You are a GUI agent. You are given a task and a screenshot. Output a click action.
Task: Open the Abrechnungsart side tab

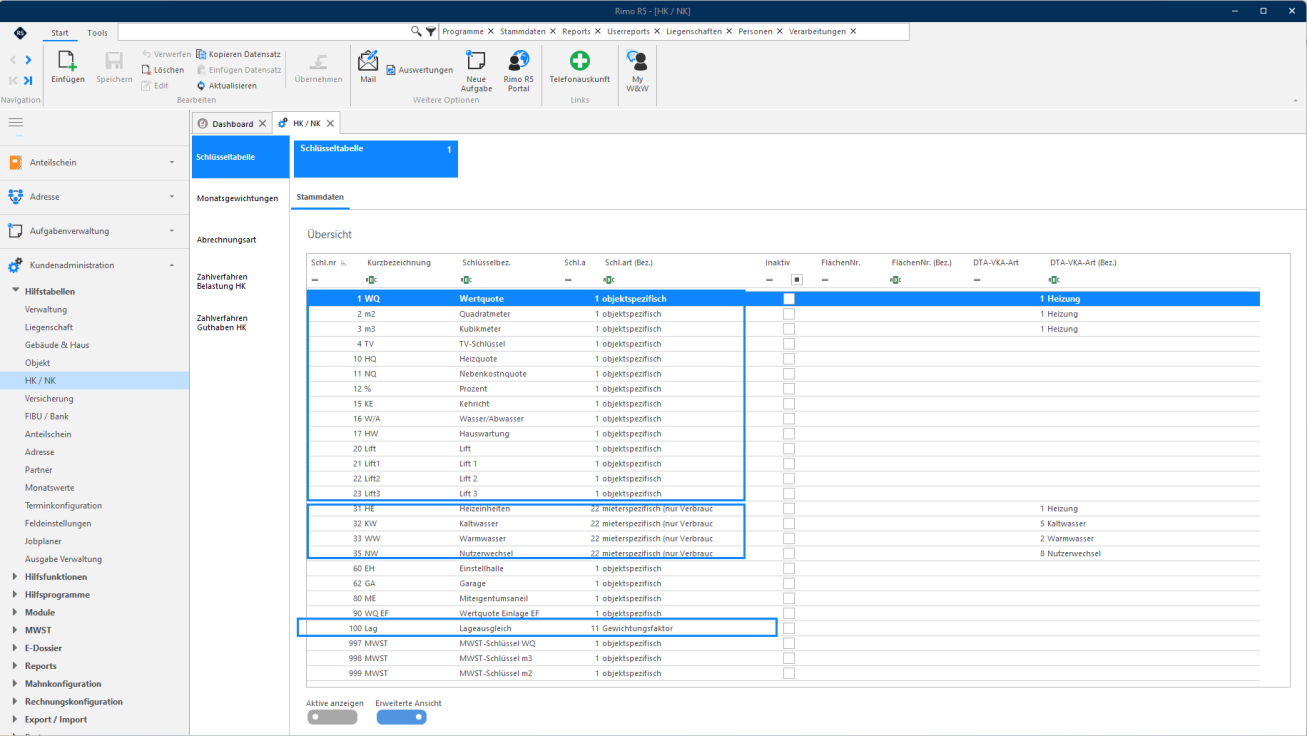point(227,240)
